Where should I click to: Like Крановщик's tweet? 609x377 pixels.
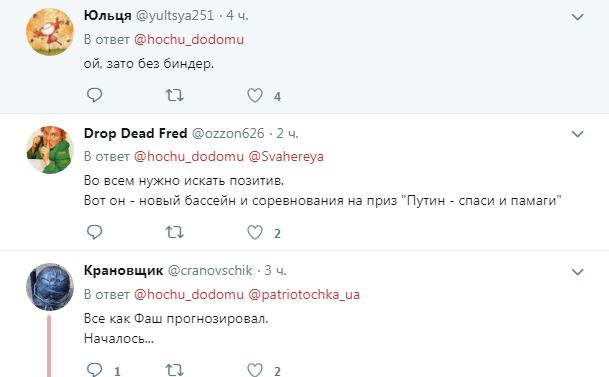click(x=255, y=370)
